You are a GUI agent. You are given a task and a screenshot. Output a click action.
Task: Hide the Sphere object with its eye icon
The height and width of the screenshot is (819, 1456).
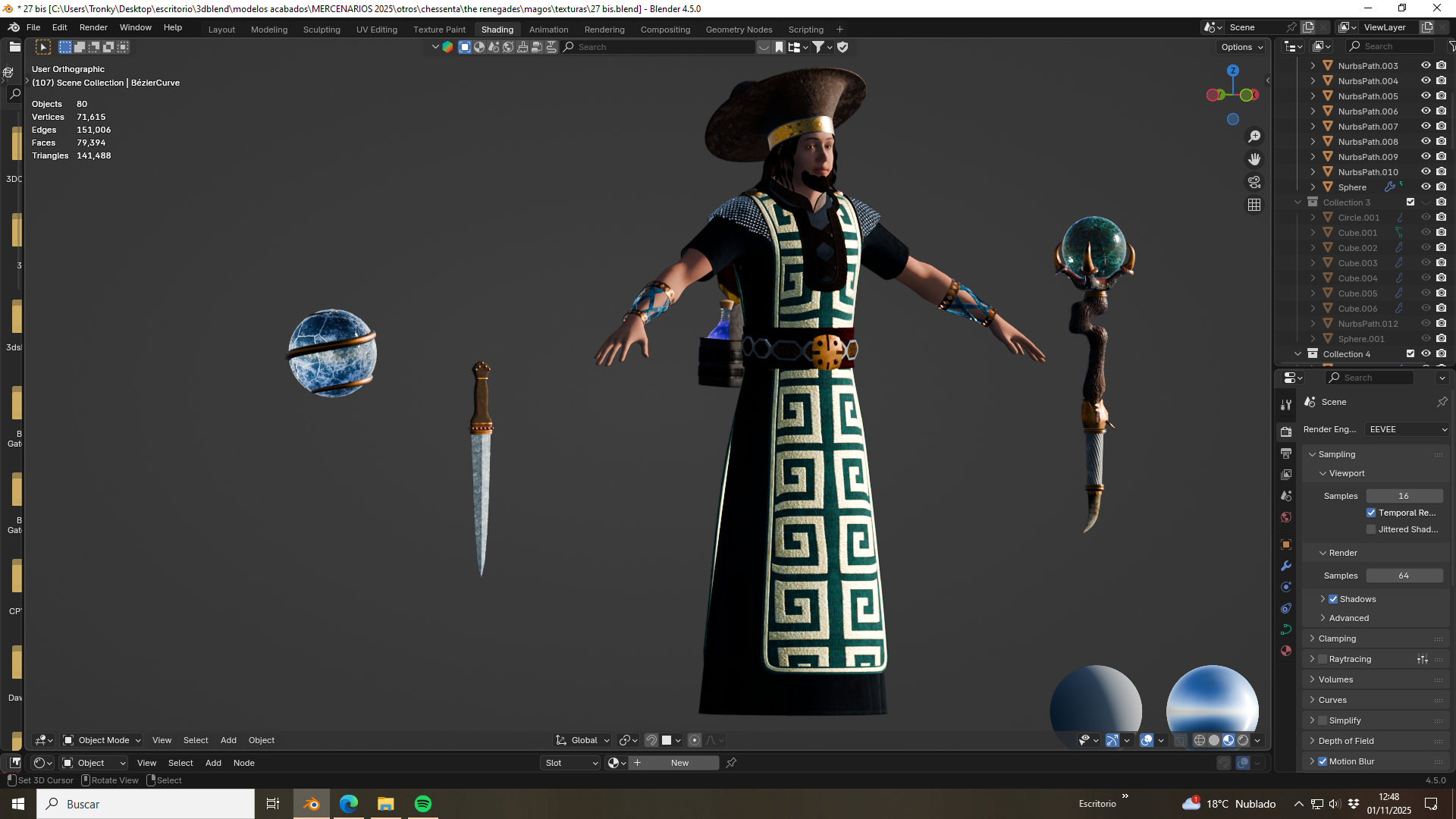[1426, 187]
